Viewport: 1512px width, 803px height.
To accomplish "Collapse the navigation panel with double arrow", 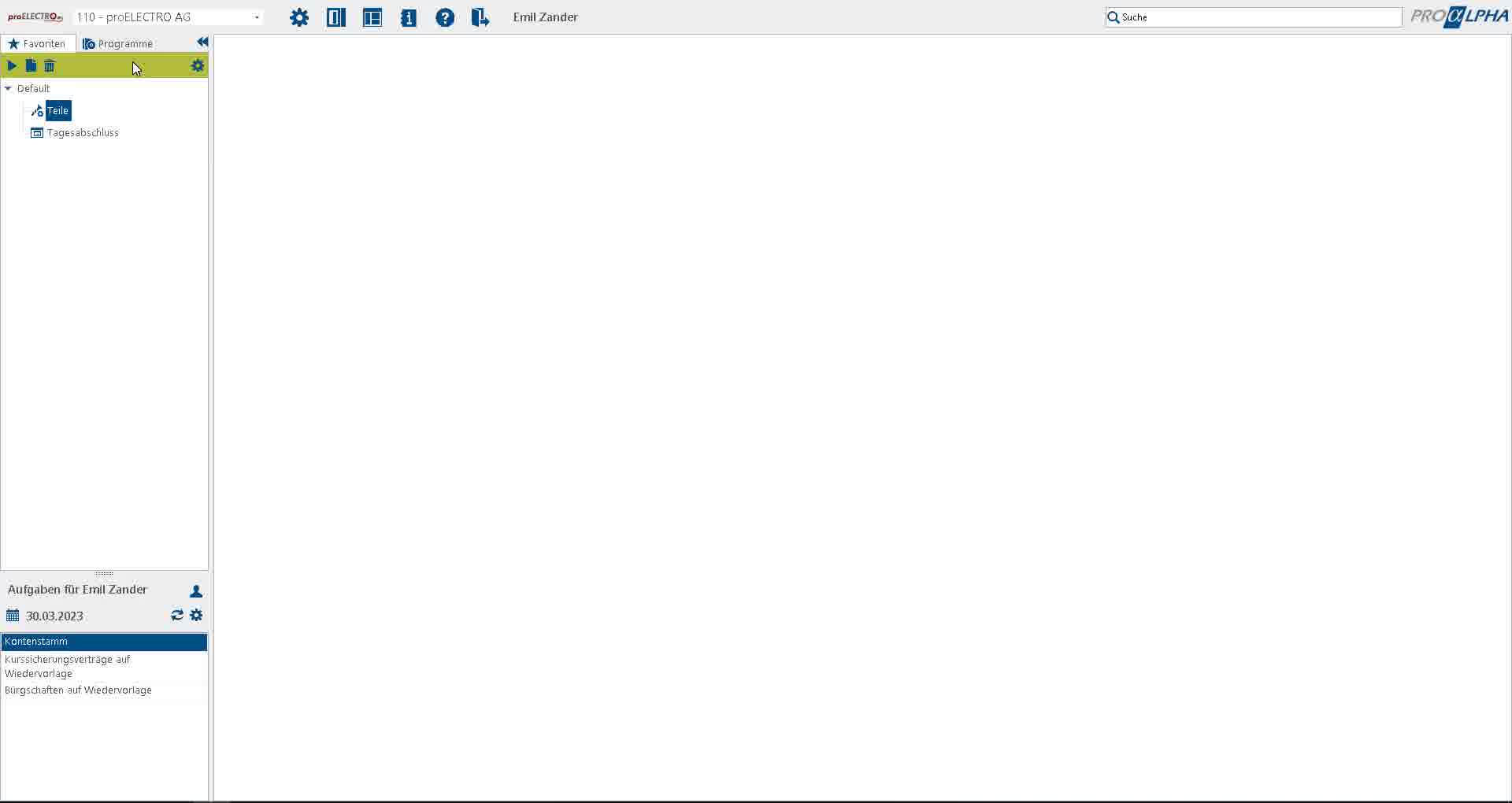I will pos(202,43).
